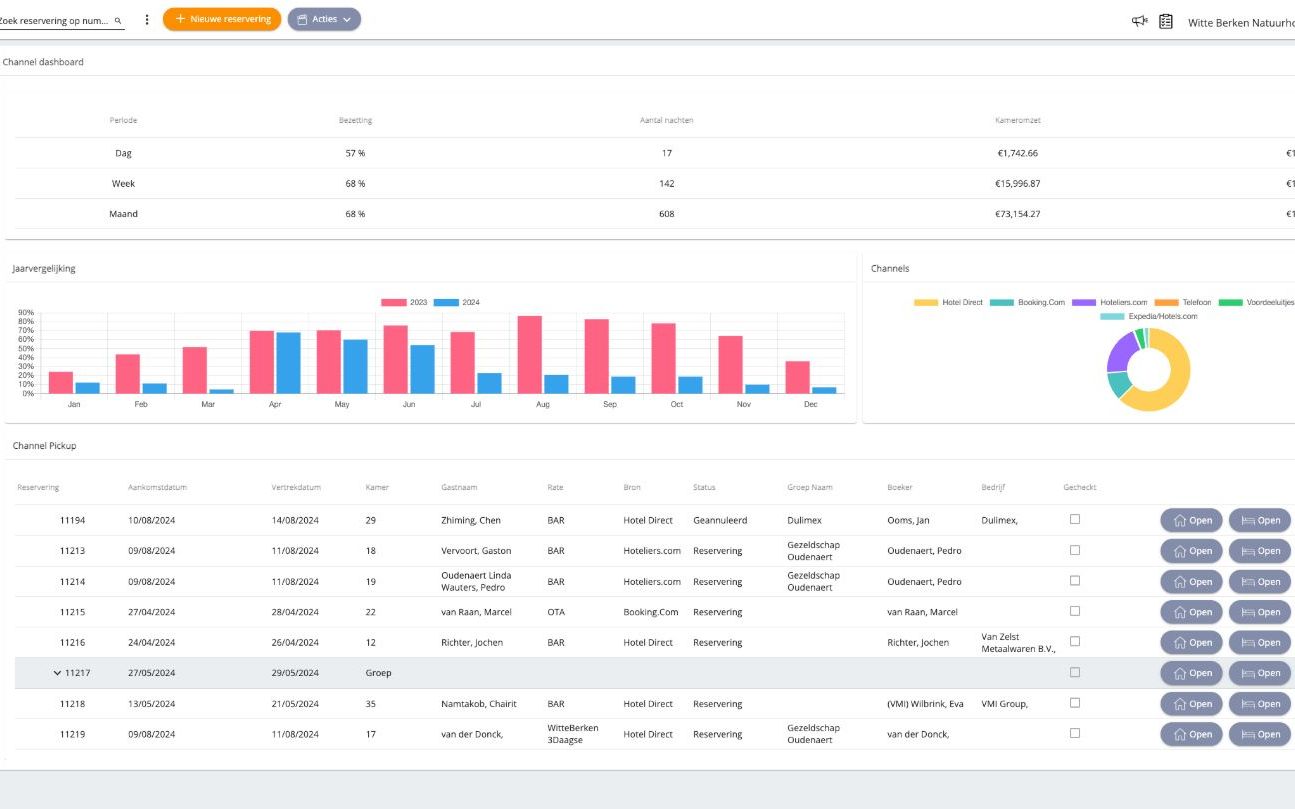Sort table by Aankomstdatum column header

click(x=157, y=487)
